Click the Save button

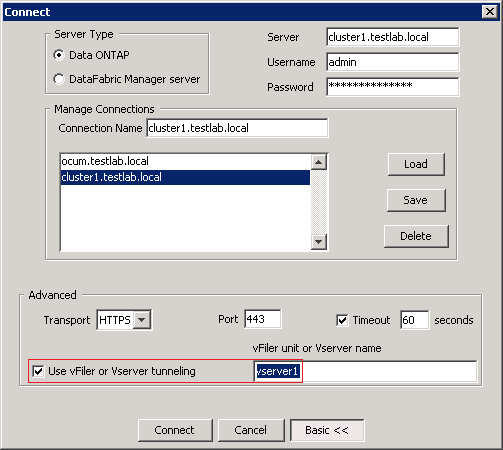coord(416,200)
